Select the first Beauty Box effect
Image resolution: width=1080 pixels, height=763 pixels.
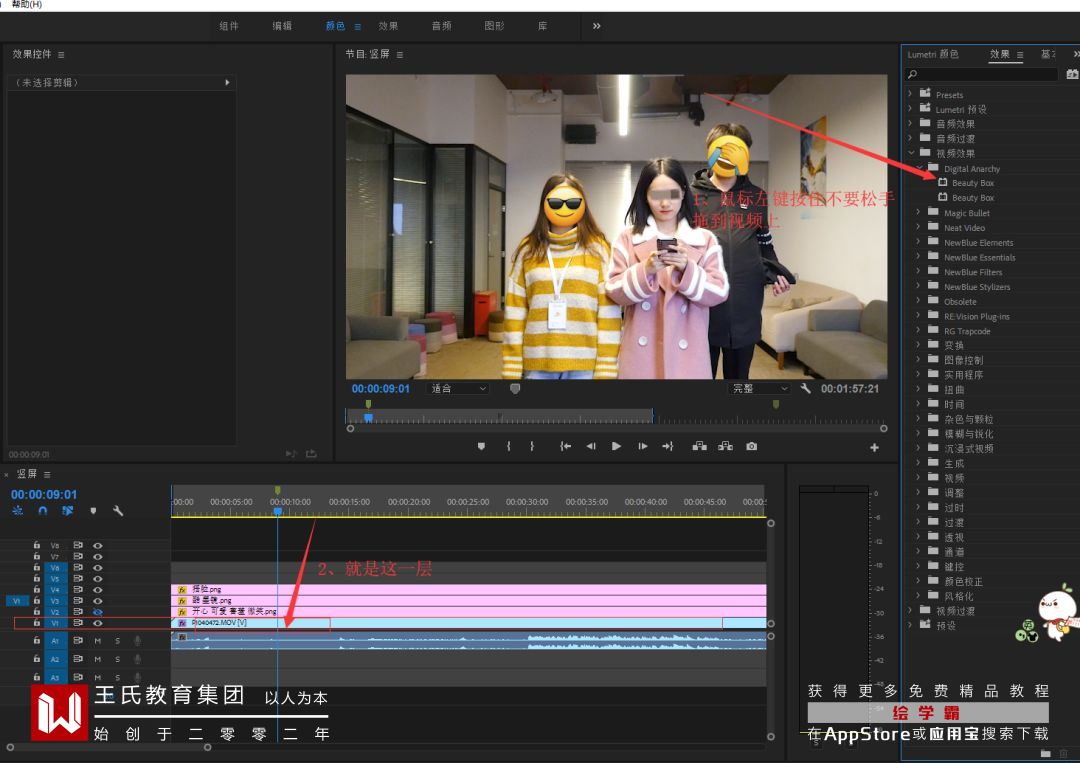973,182
